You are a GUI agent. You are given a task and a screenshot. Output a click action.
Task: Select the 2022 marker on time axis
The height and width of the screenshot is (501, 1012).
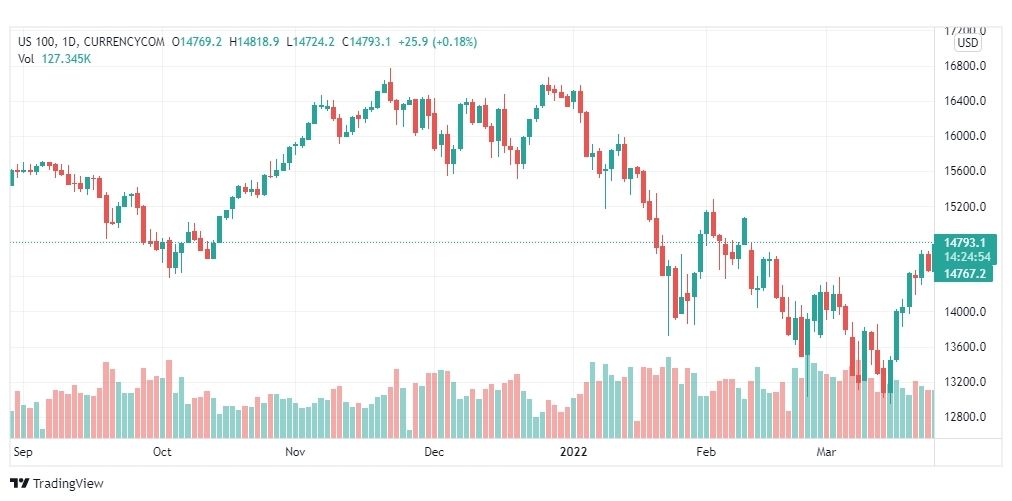click(573, 452)
